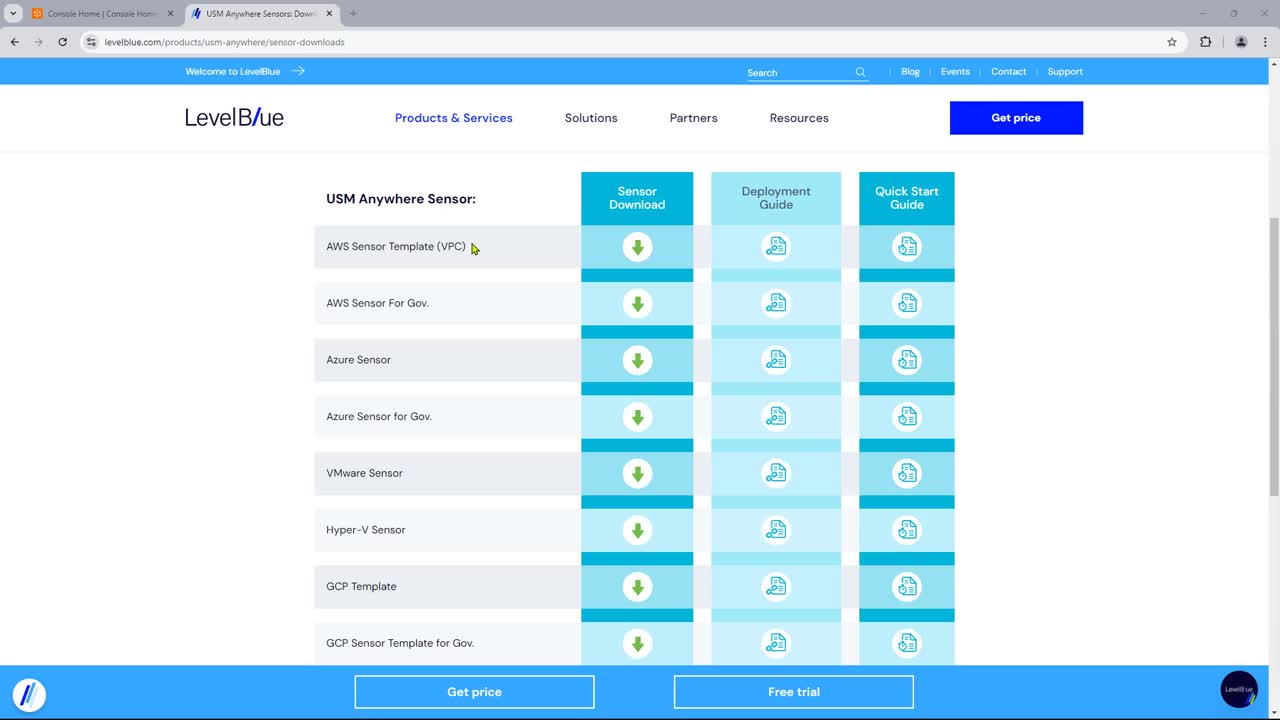Viewport: 1280px width, 720px height.
Task: Open the Hyper-V Sensor quick start guide
Action: (x=907, y=530)
